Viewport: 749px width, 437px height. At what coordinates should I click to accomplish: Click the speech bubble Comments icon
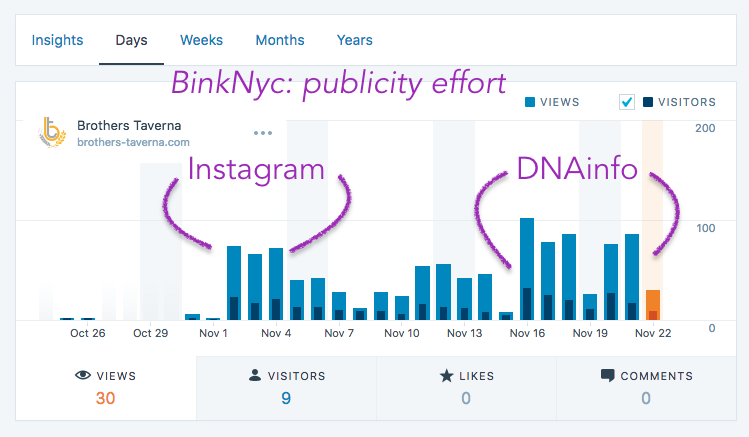click(x=608, y=376)
